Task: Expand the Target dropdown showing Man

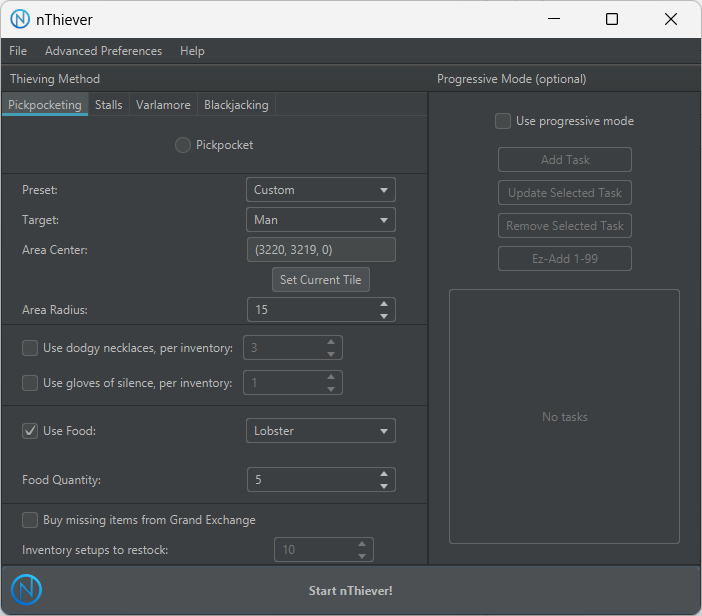Action: (x=320, y=220)
